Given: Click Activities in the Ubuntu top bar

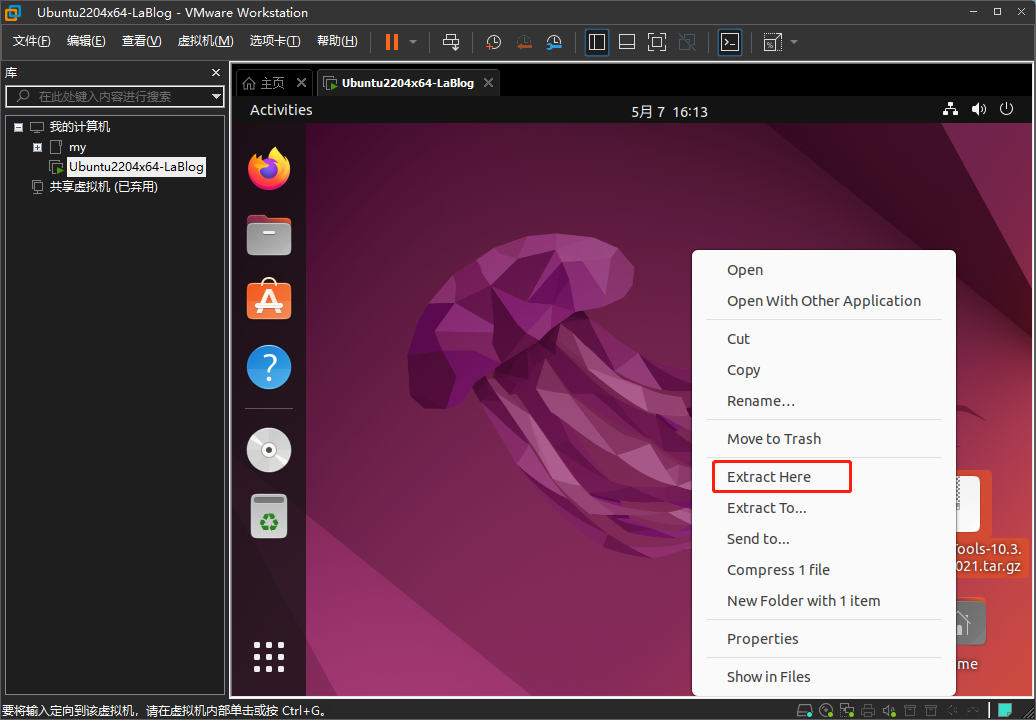Looking at the screenshot, I should tap(281, 110).
